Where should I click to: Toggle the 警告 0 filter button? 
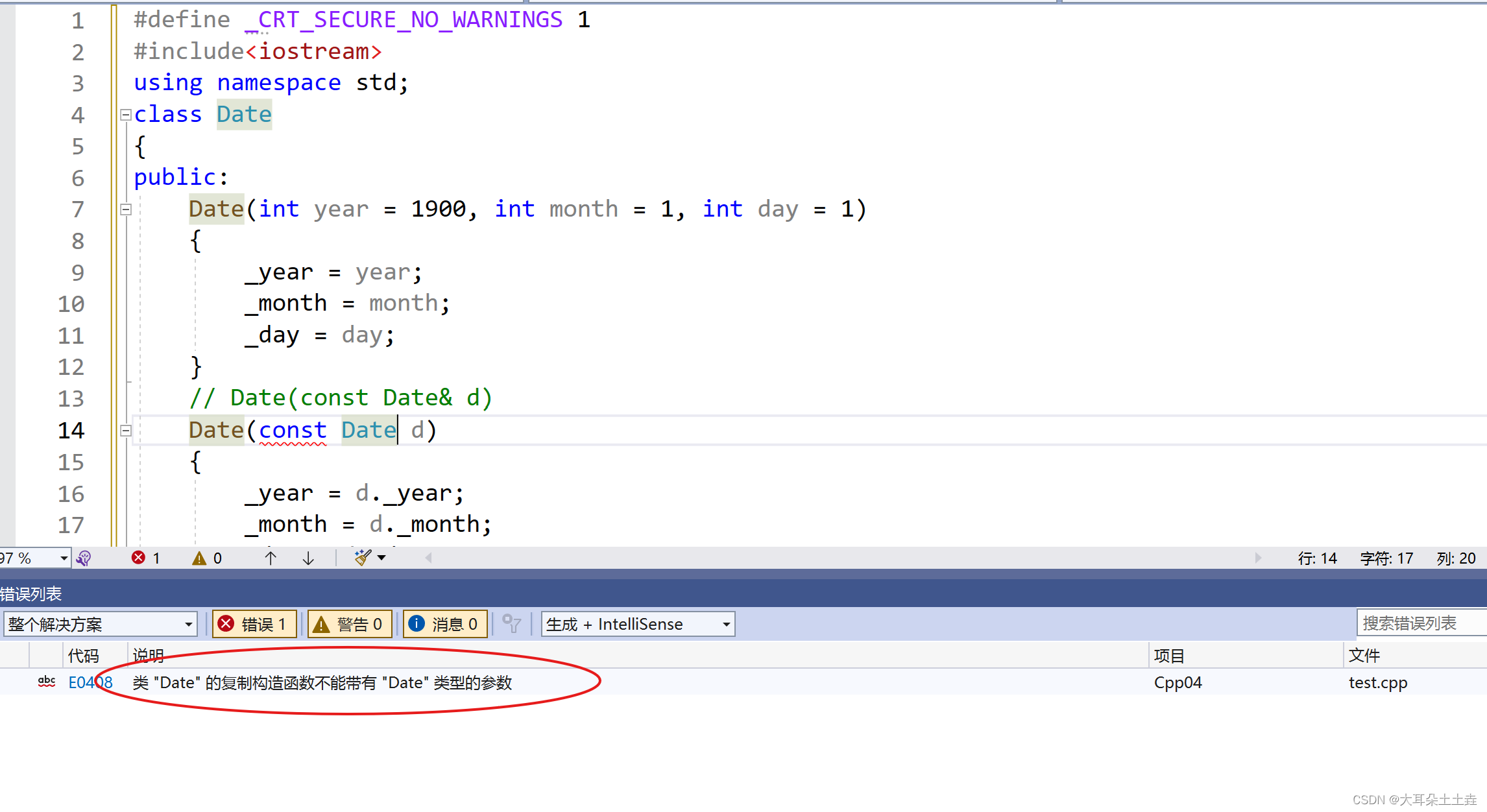[x=350, y=624]
